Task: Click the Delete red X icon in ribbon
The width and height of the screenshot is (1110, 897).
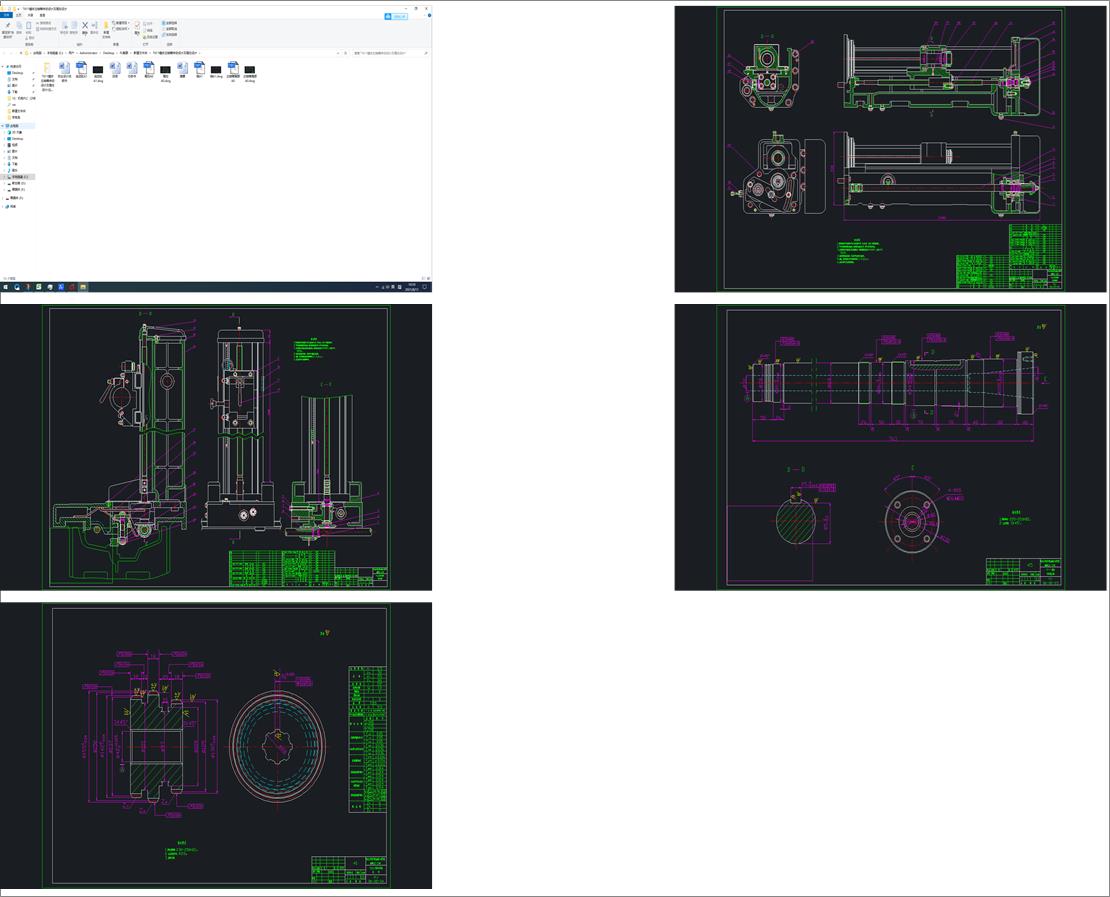Action: [84, 26]
